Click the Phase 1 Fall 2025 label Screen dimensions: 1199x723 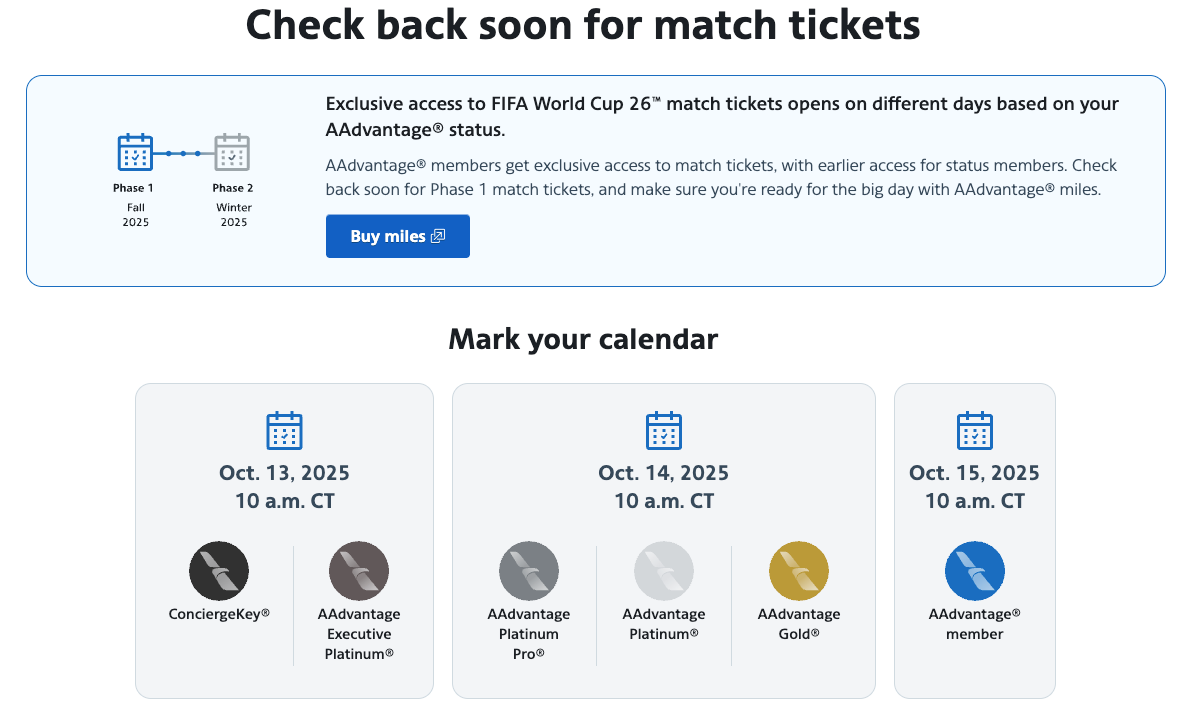pos(135,205)
